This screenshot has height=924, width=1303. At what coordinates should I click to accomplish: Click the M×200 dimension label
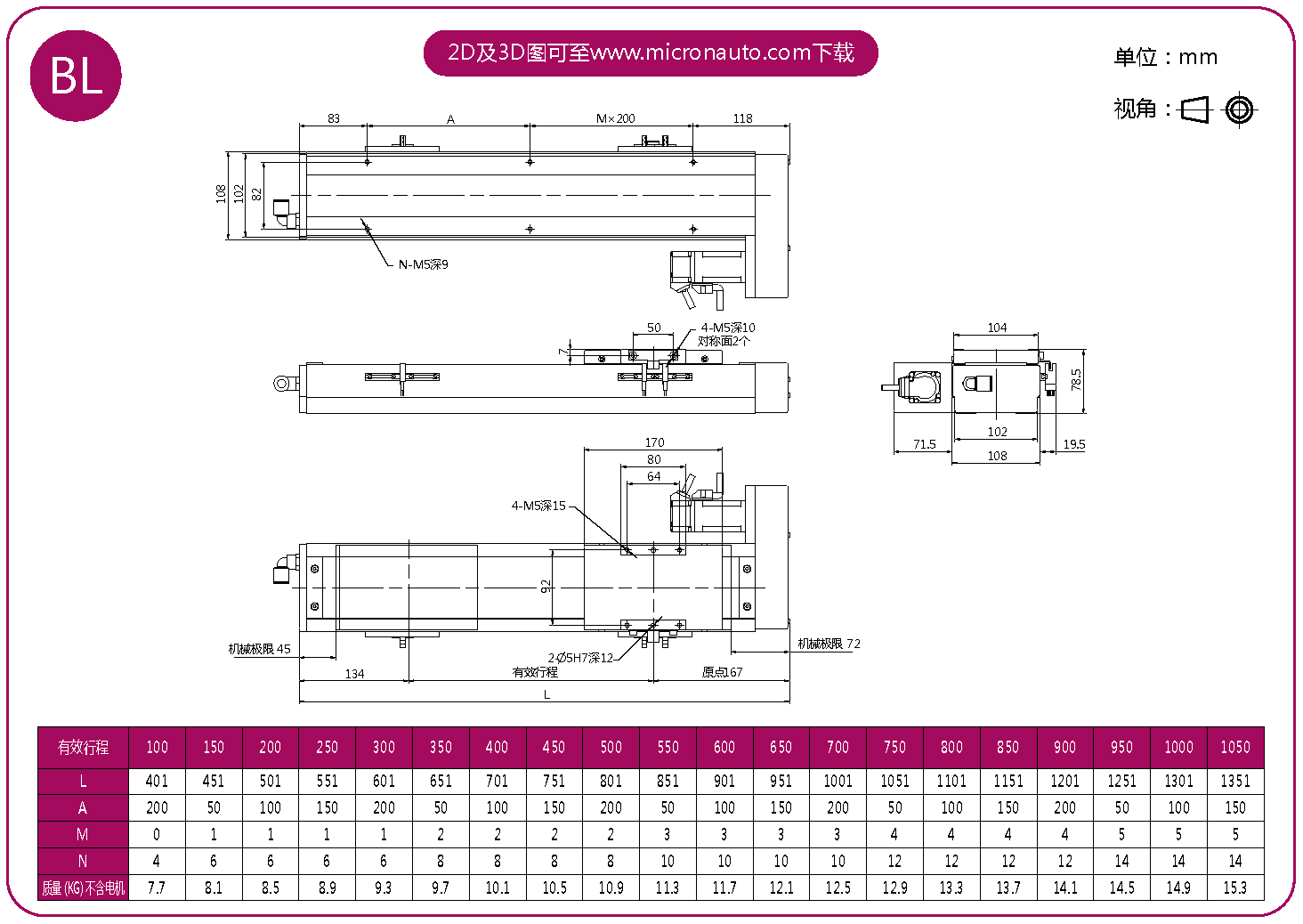(x=615, y=118)
